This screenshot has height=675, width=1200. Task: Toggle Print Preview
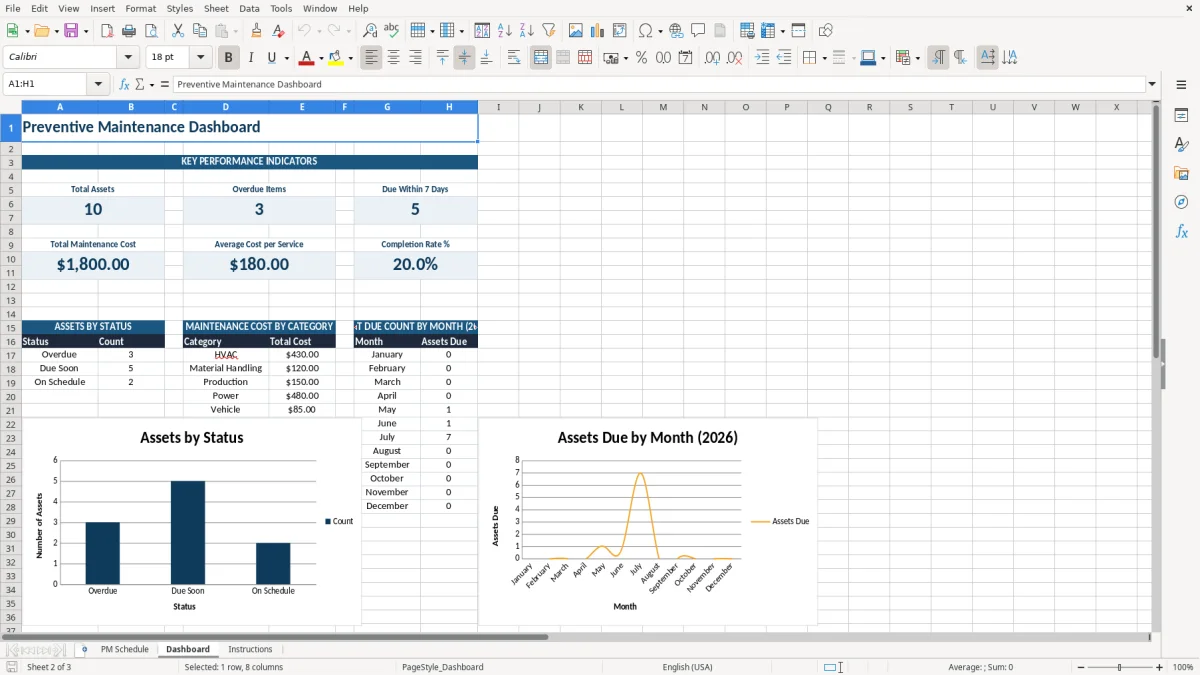(x=150, y=31)
